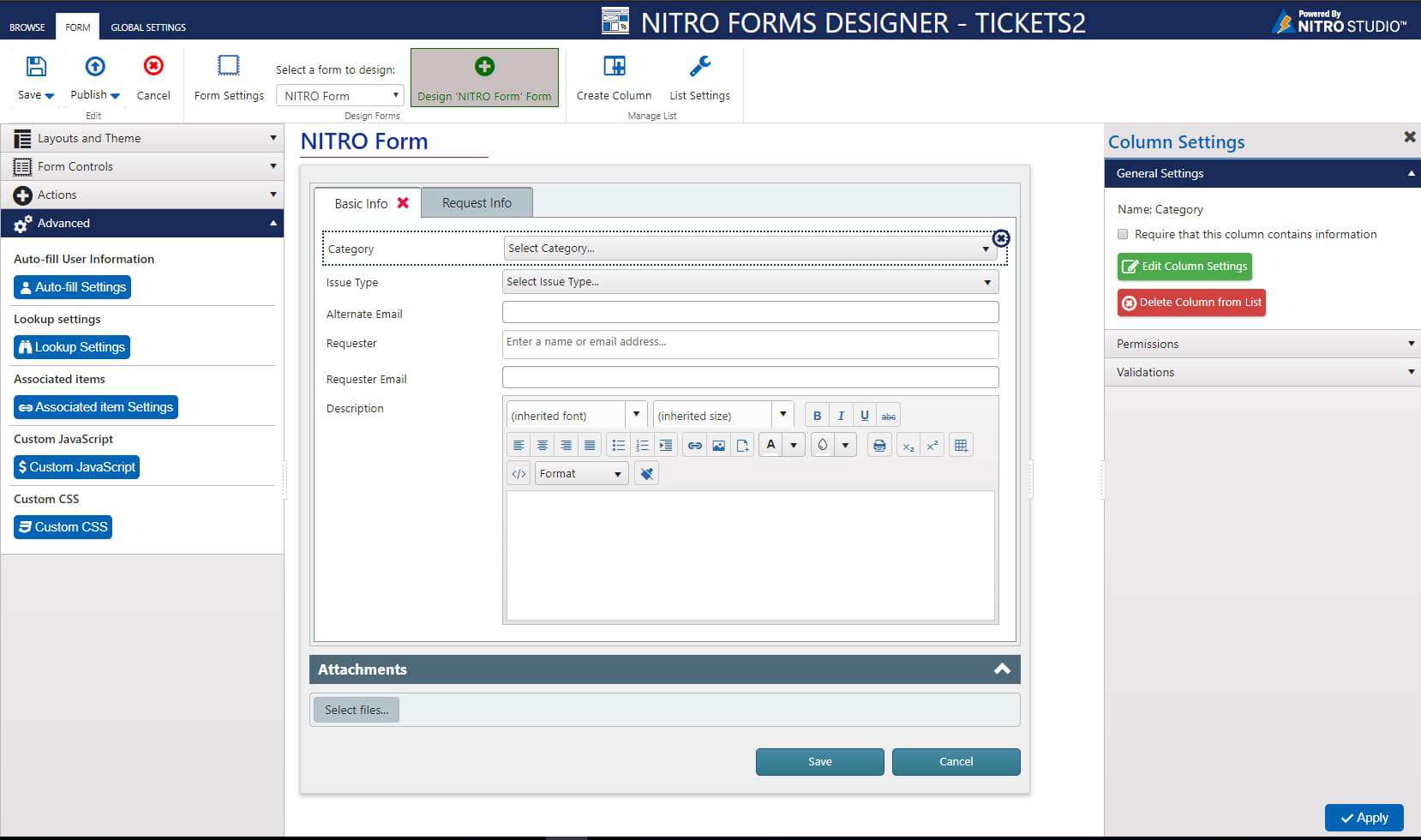Image resolution: width=1421 pixels, height=840 pixels.
Task: Check 'Require that this column contains information'
Action: pyautogui.click(x=1123, y=234)
